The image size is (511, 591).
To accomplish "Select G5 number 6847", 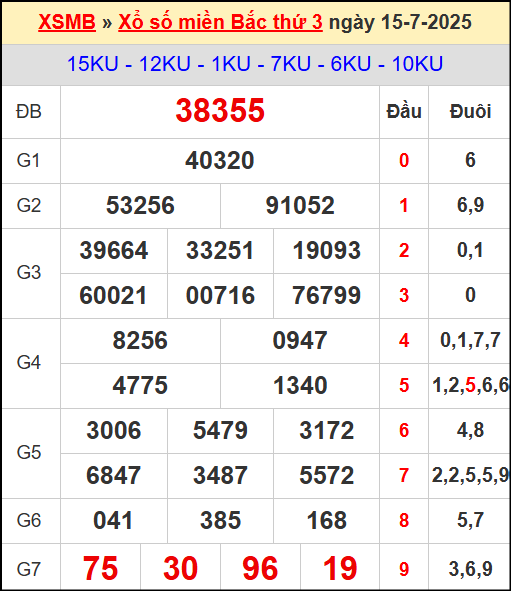I will pos(113,475).
